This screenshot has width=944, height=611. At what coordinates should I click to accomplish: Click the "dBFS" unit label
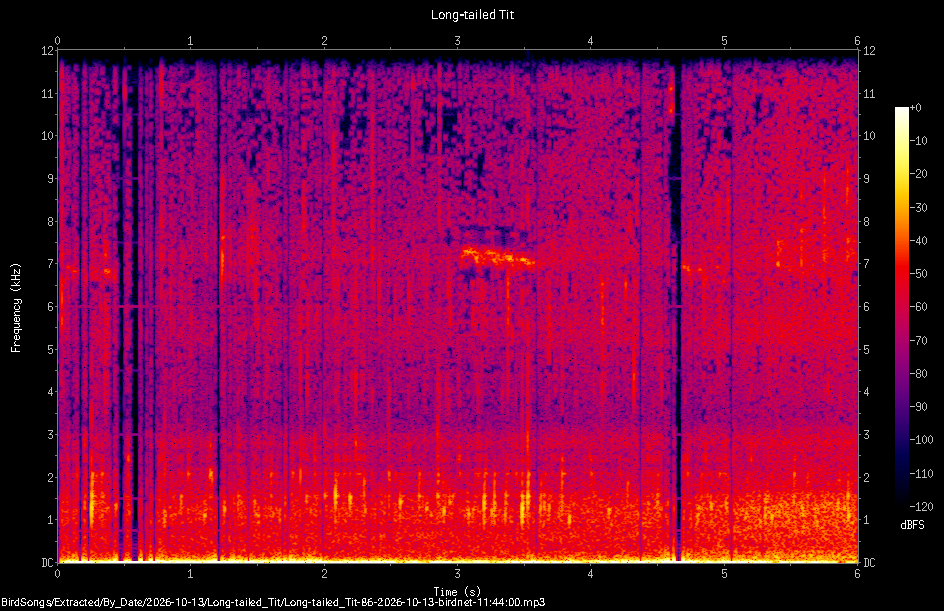[912, 525]
